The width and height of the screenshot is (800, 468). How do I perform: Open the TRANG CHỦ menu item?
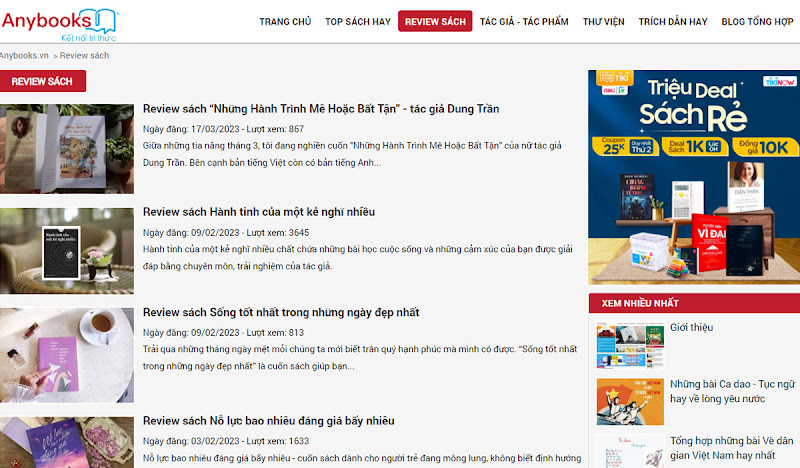285,21
